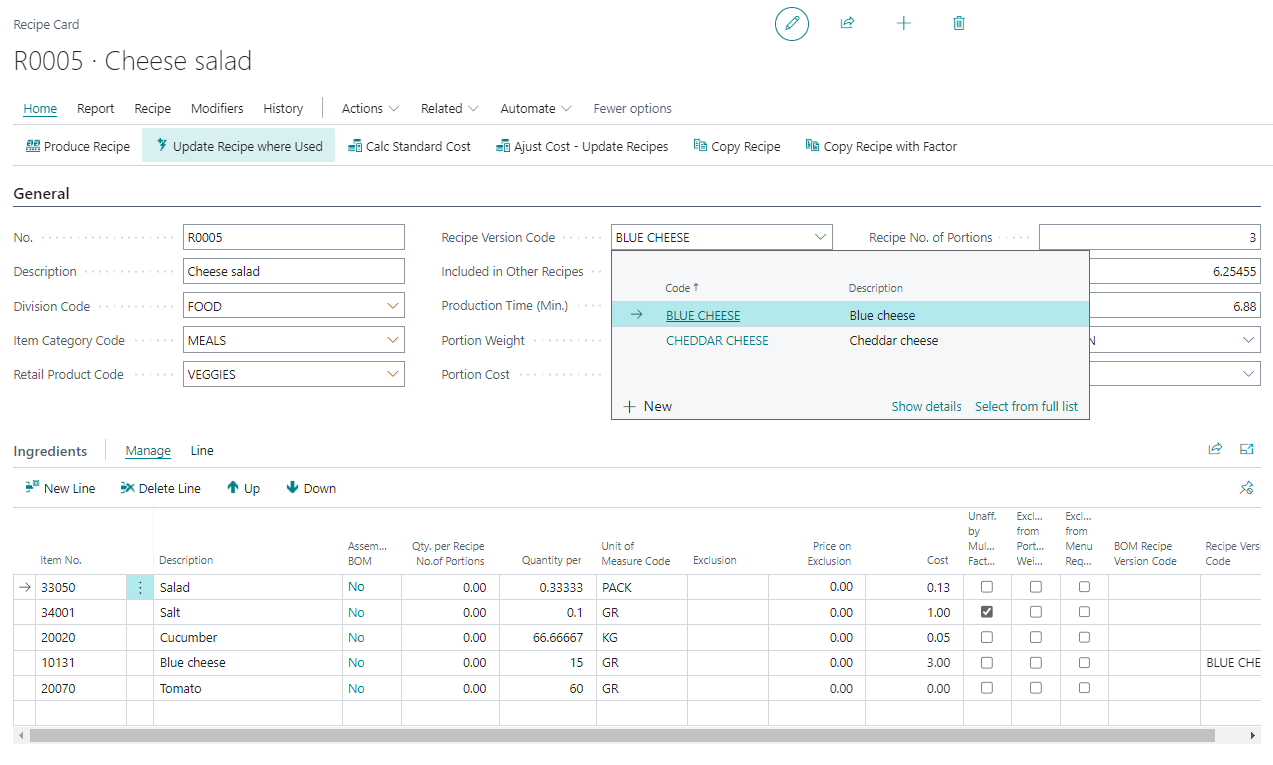Run Calc Standard Cost
The height and width of the screenshot is (765, 1273).
[409, 146]
